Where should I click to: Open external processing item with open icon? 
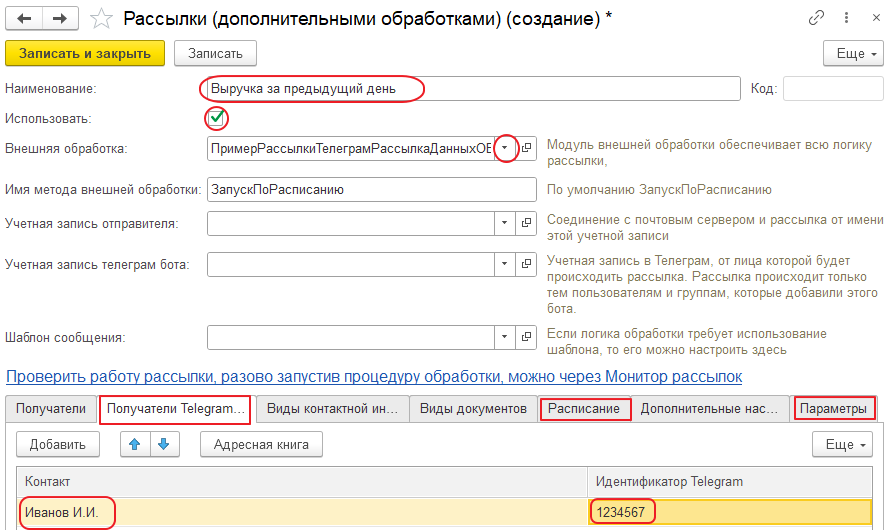coord(527,148)
